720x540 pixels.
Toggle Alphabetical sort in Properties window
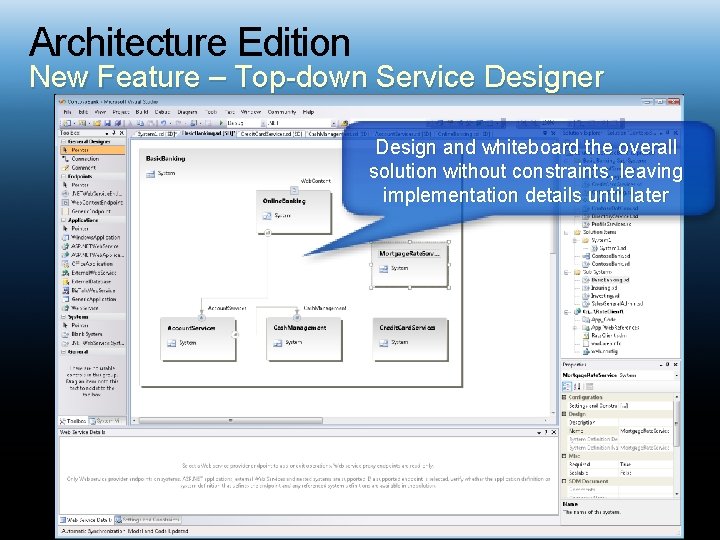pyautogui.click(x=577, y=387)
